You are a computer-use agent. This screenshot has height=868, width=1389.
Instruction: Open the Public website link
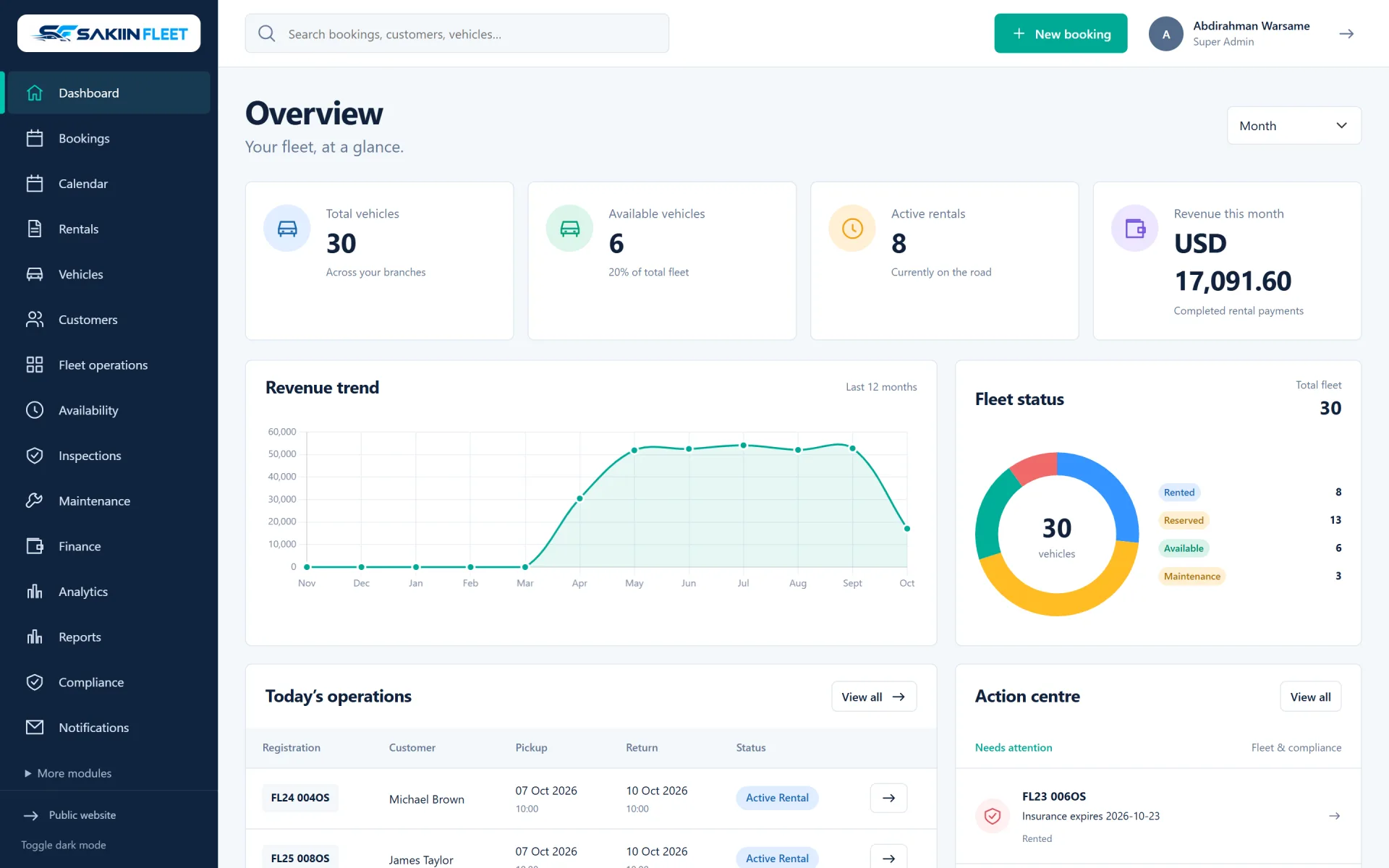tap(69, 815)
